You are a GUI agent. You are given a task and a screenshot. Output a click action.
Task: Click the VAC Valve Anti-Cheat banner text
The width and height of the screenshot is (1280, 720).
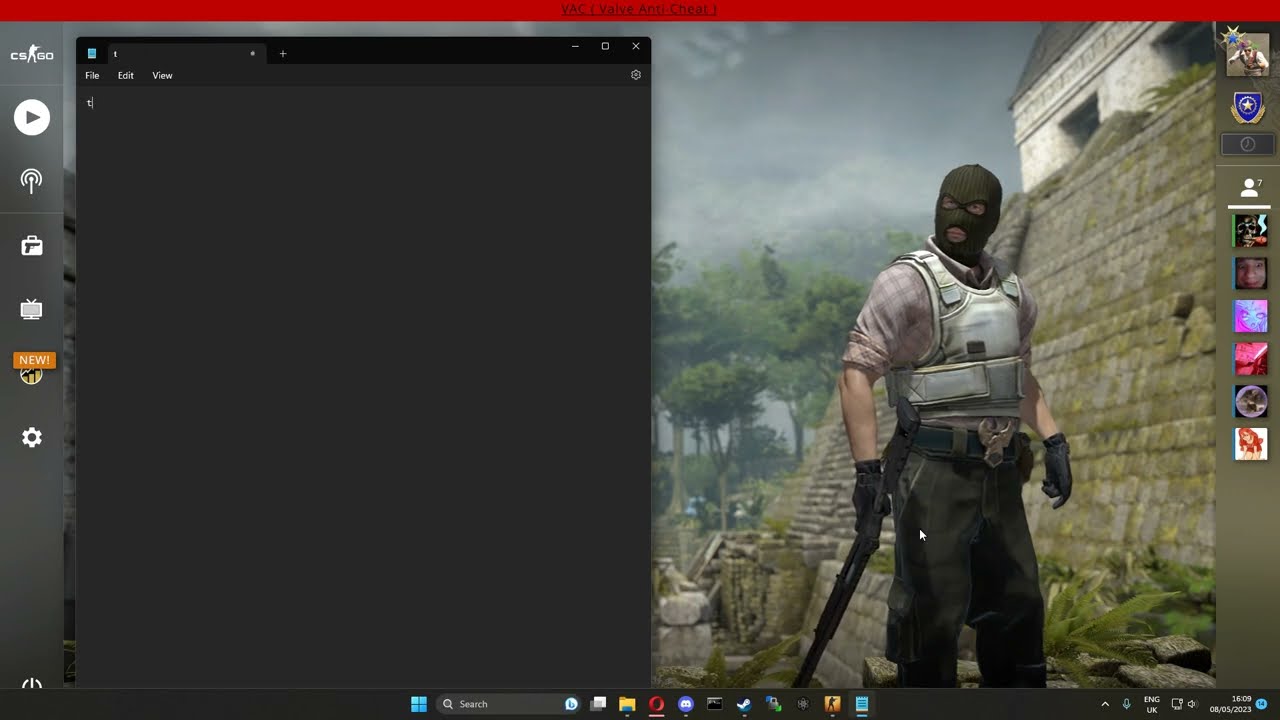[639, 9]
